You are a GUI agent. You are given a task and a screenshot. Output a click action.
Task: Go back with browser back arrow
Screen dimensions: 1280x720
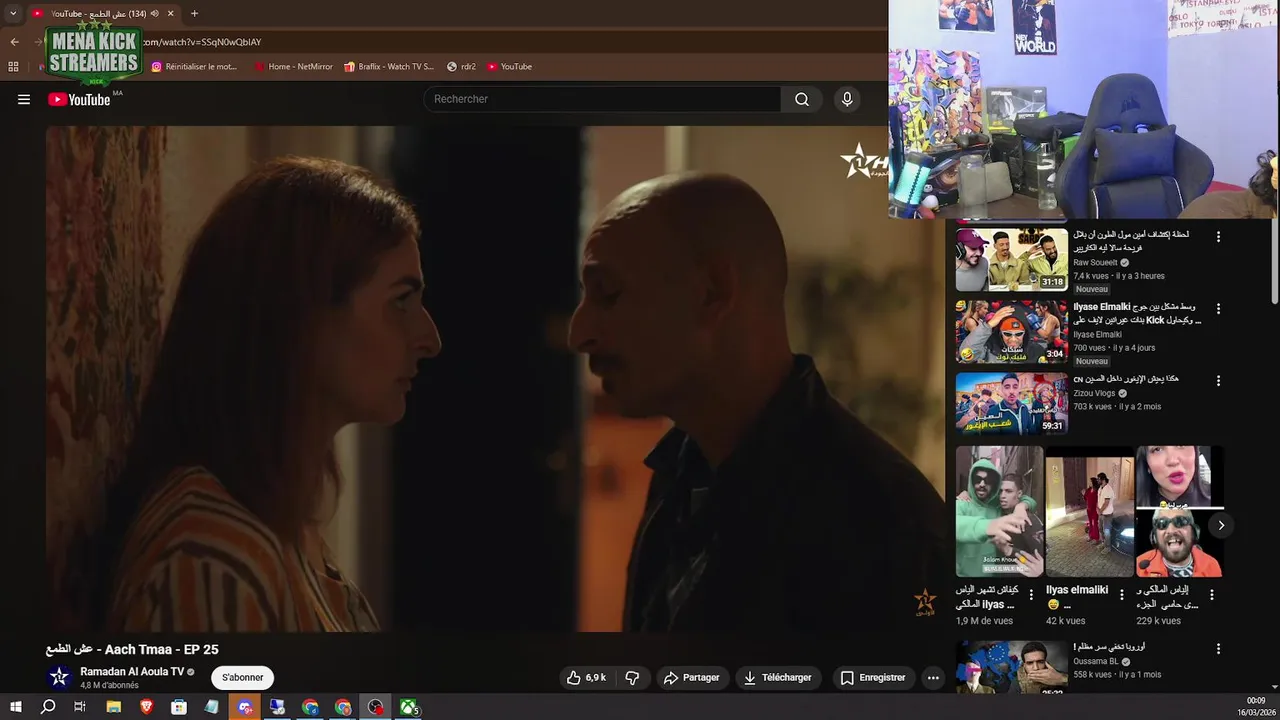(14, 42)
